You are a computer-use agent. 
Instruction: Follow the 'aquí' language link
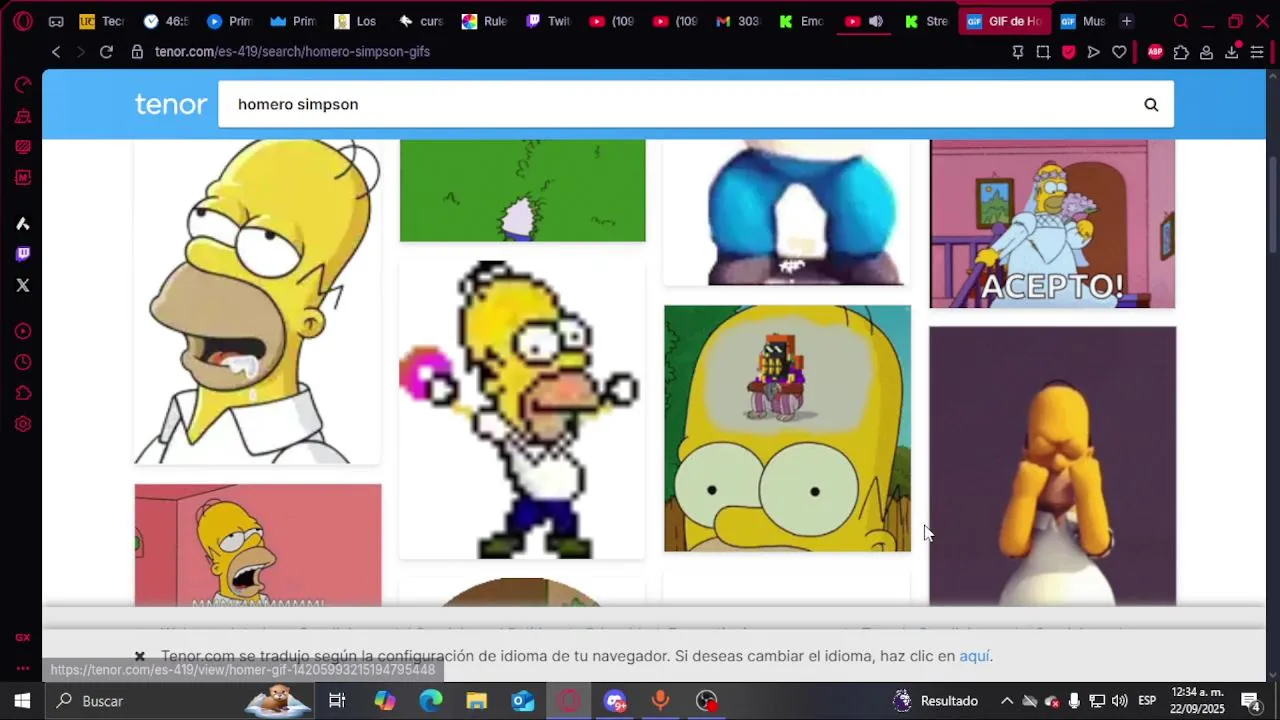(974, 656)
